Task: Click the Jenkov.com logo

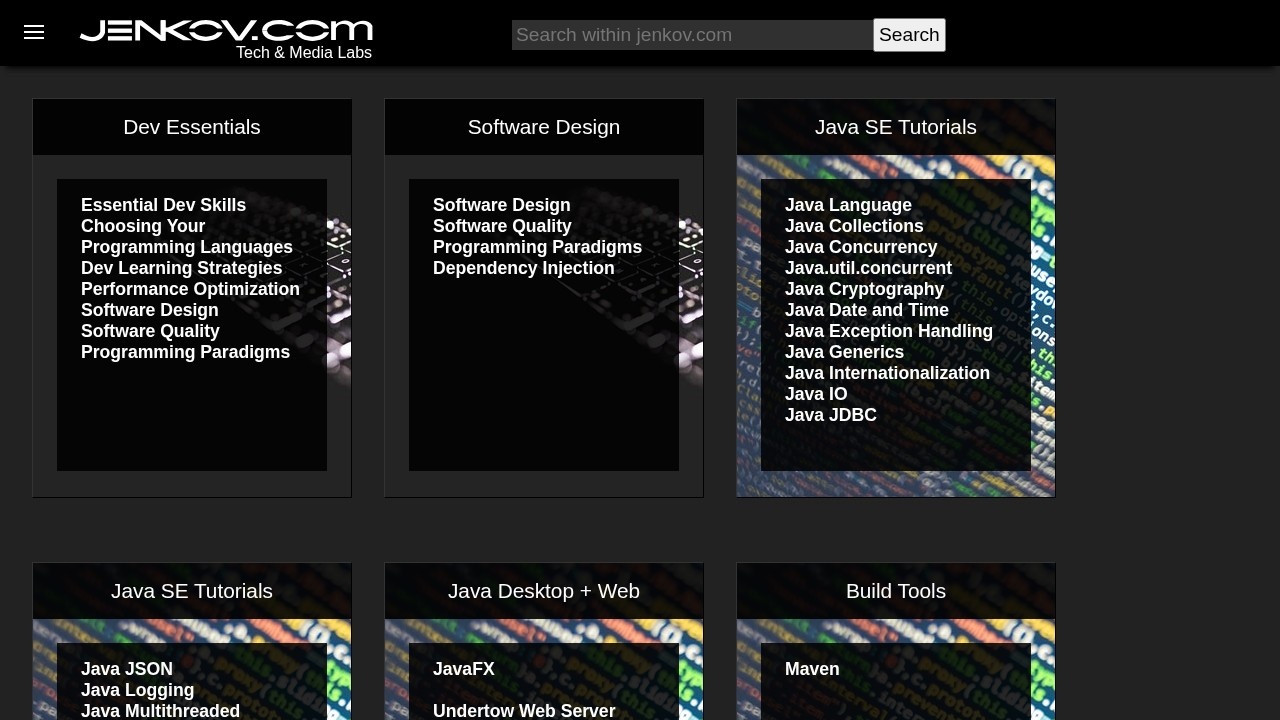Action: click(226, 31)
